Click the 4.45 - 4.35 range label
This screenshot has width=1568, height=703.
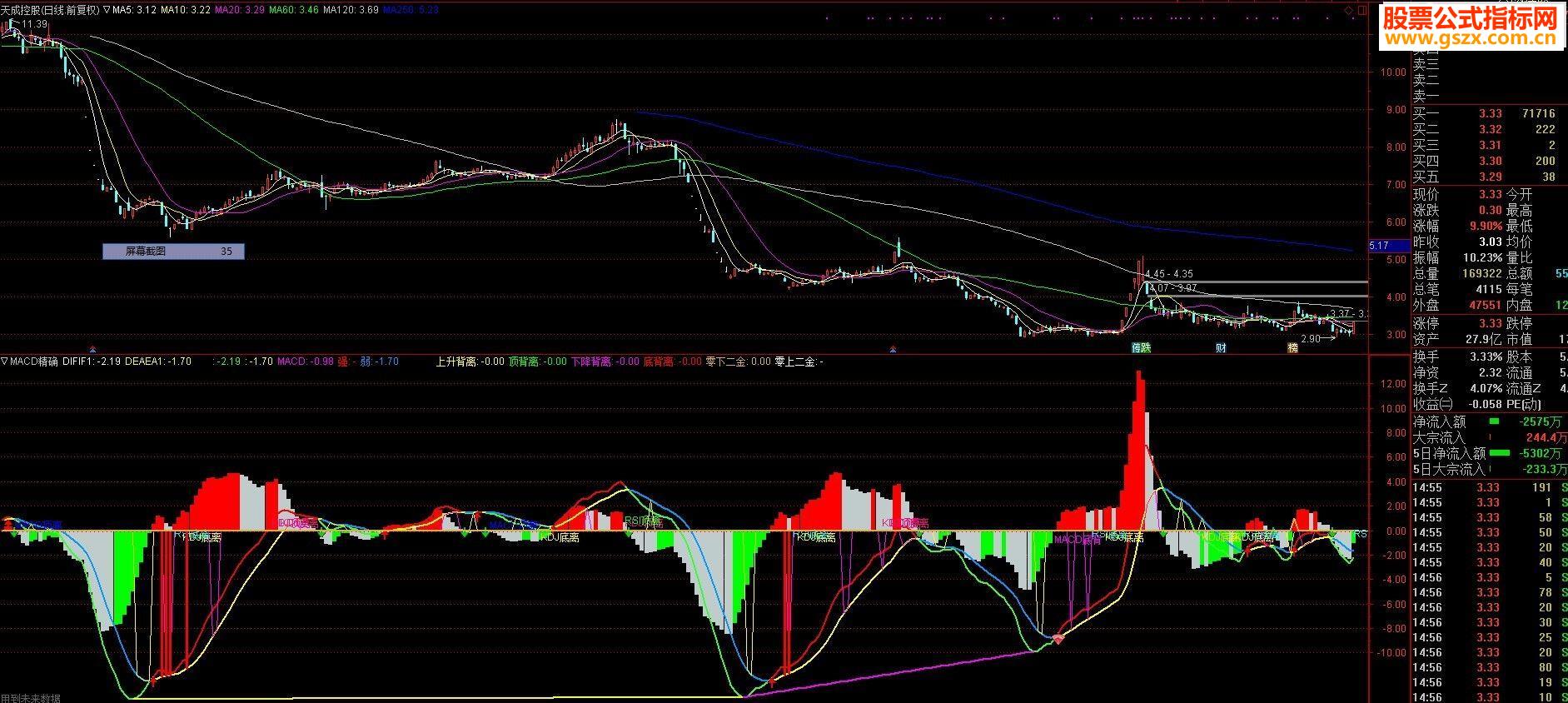coord(1169,273)
